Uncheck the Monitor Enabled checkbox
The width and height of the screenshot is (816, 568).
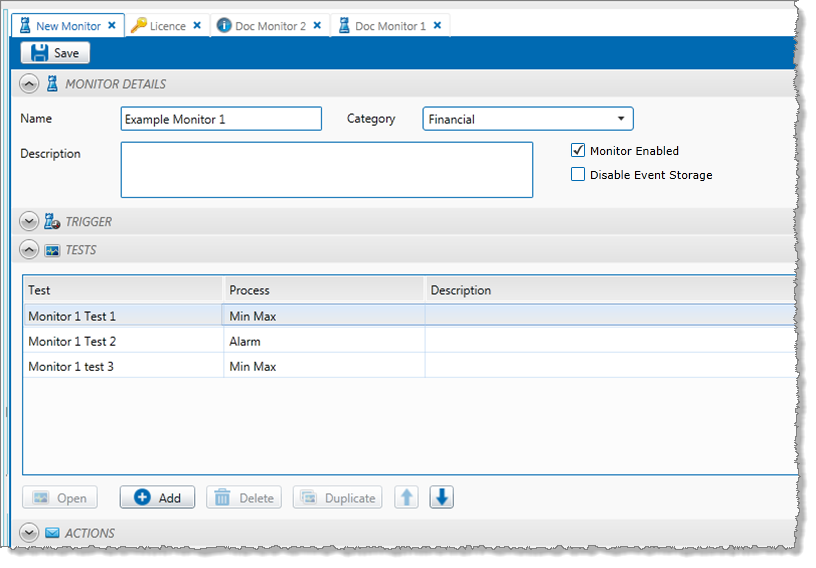click(577, 151)
